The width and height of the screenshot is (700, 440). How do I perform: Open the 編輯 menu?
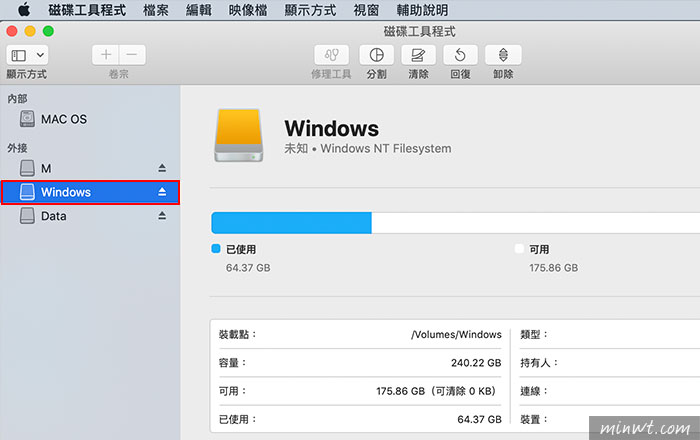click(199, 10)
